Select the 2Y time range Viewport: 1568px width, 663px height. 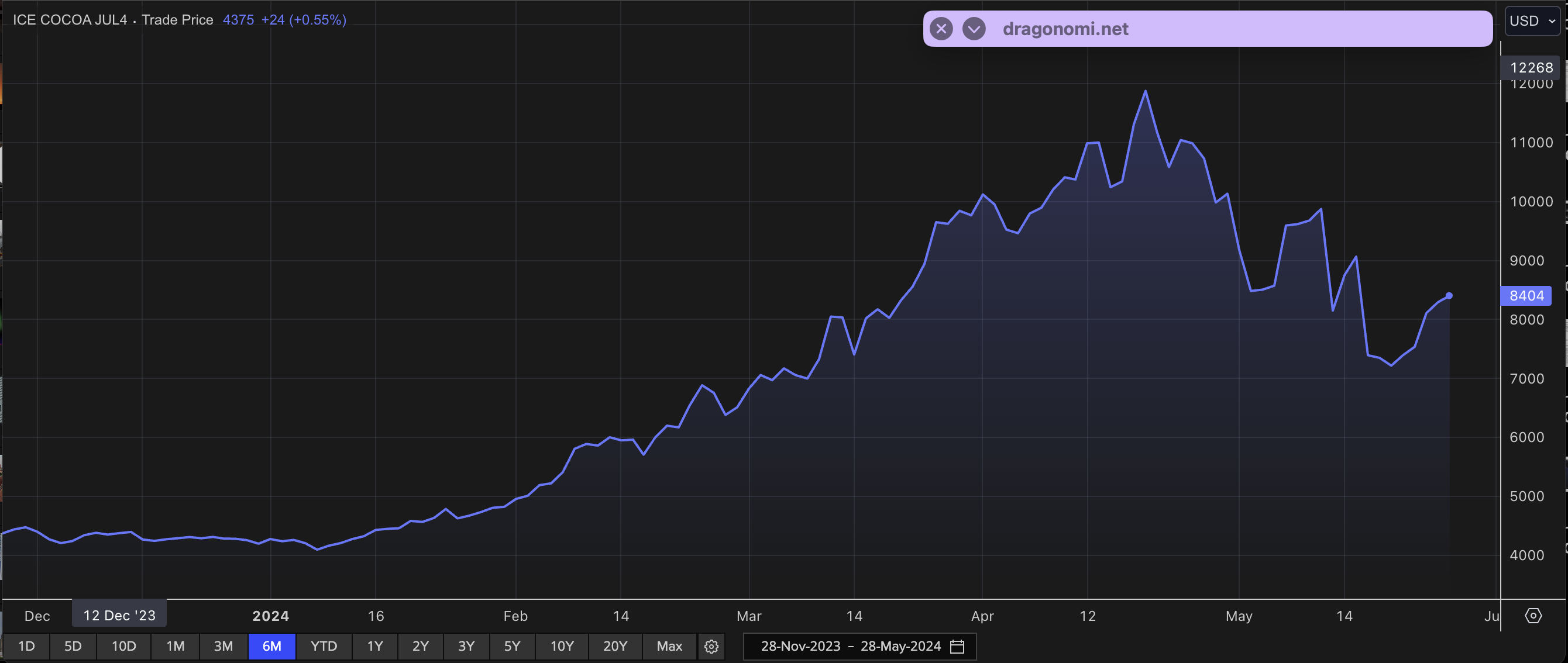click(x=421, y=646)
